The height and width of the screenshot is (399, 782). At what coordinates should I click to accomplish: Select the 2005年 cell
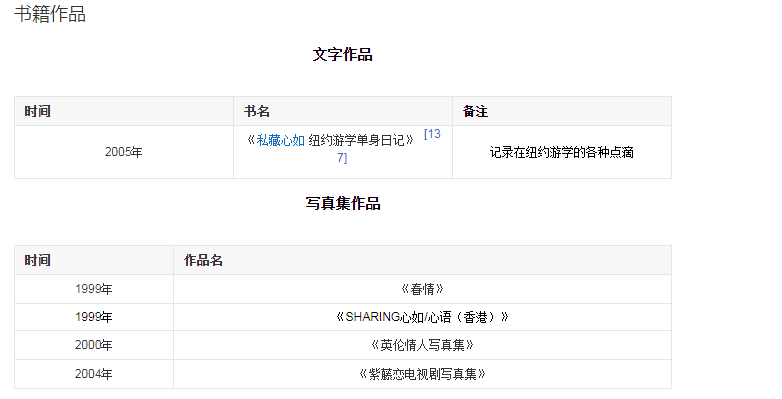click(x=124, y=152)
